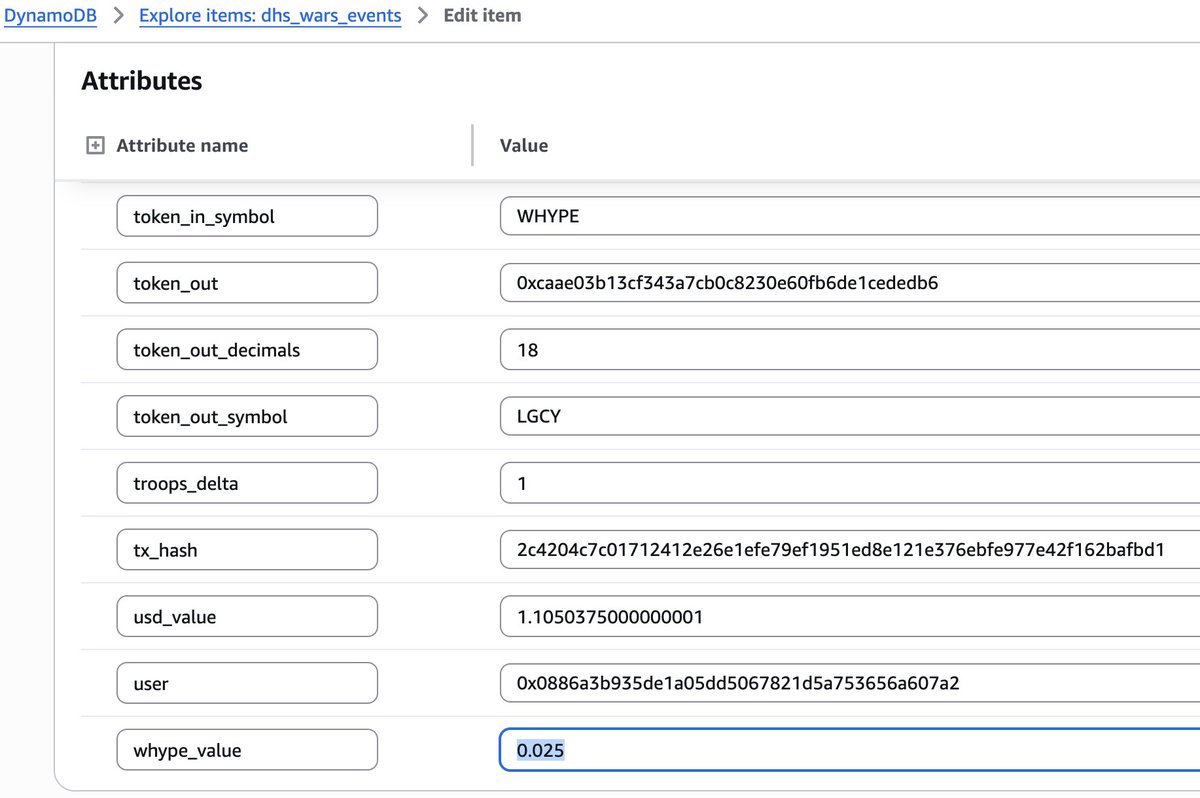Select the whype_value attribute name field
The image size is (1200, 798).
[x=247, y=750]
